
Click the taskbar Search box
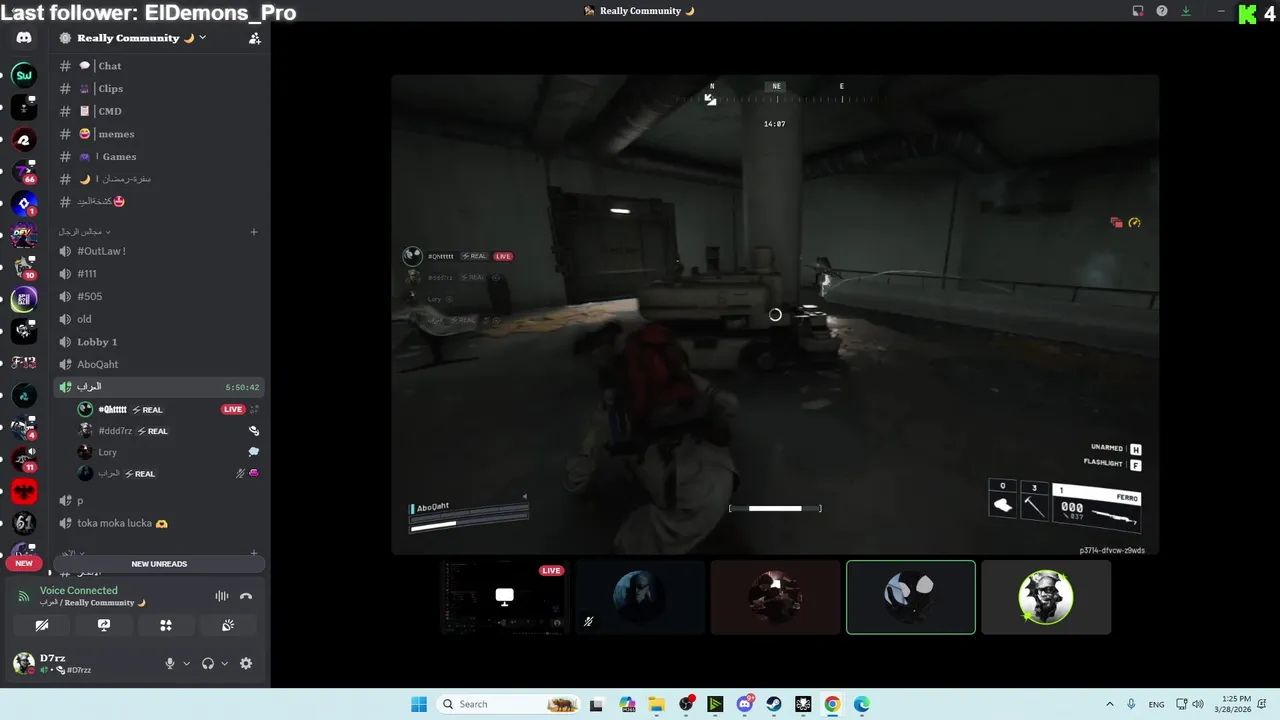(x=510, y=704)
